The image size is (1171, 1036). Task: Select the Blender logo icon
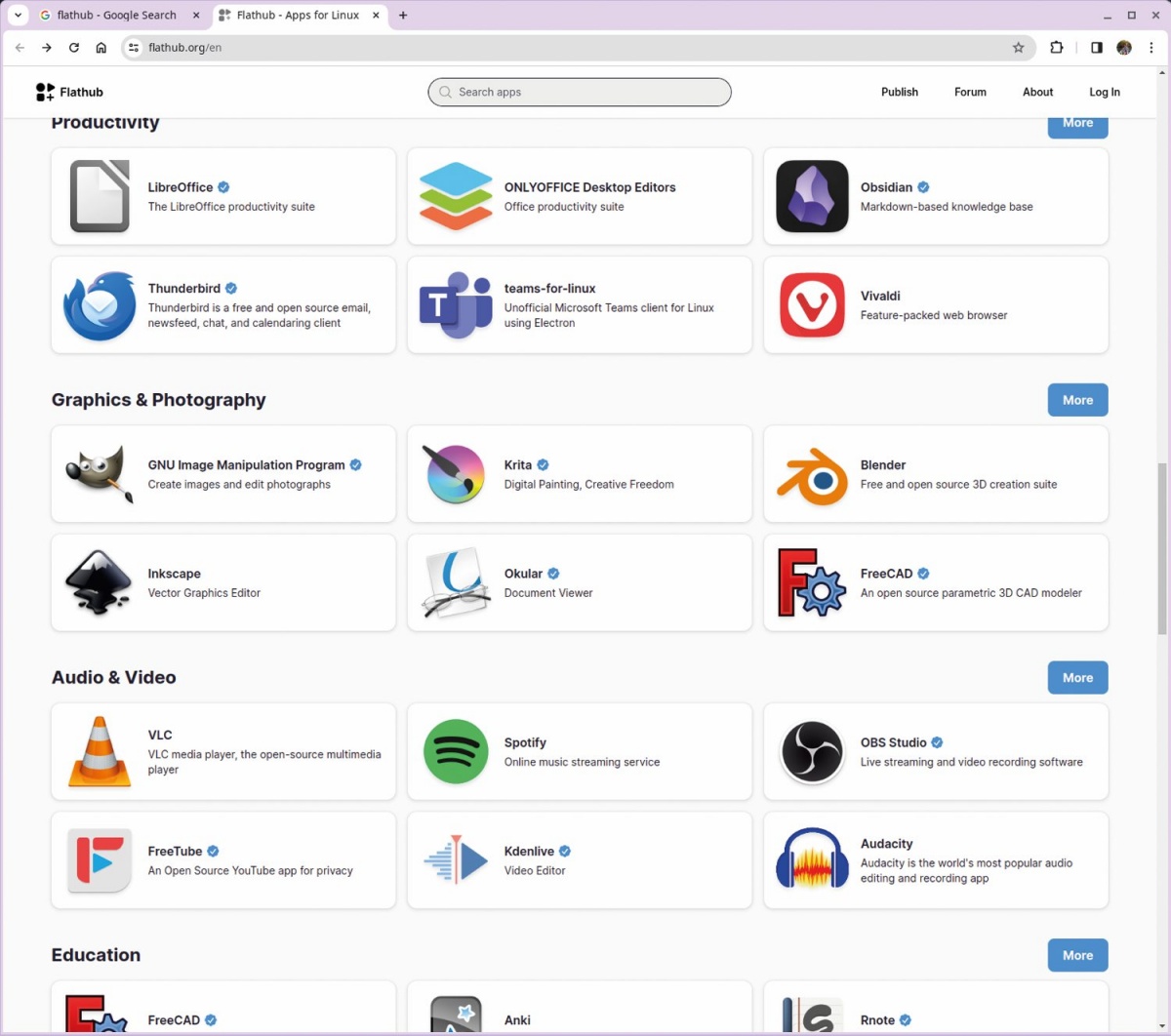(x=812, y=476)
